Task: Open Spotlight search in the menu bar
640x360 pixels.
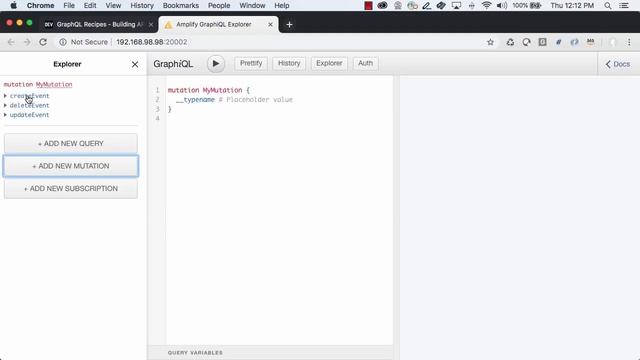Action: point(608,6)
